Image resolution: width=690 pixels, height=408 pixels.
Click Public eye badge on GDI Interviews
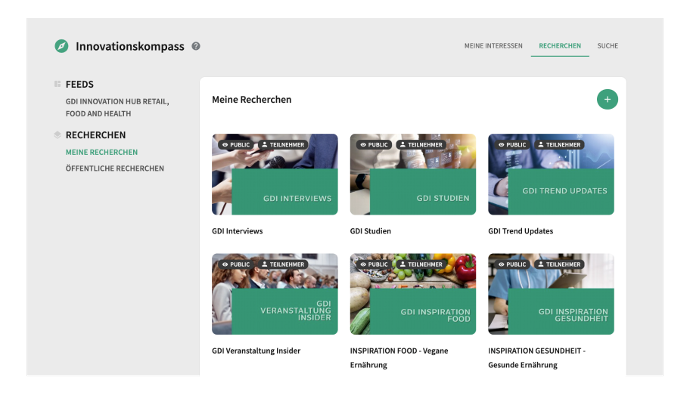236,145
